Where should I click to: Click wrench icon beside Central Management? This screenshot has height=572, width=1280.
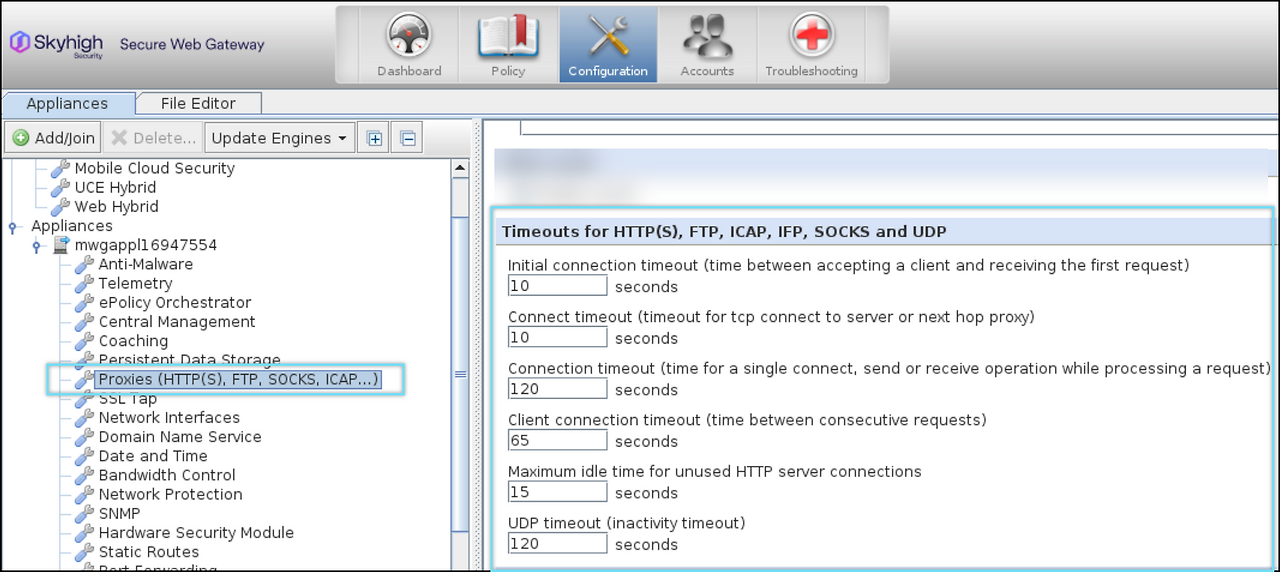[x=84, y=322]
